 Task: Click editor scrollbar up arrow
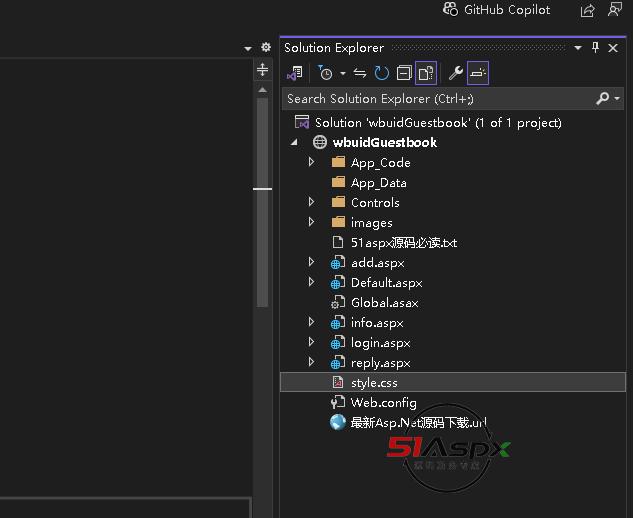pos(262,90)
